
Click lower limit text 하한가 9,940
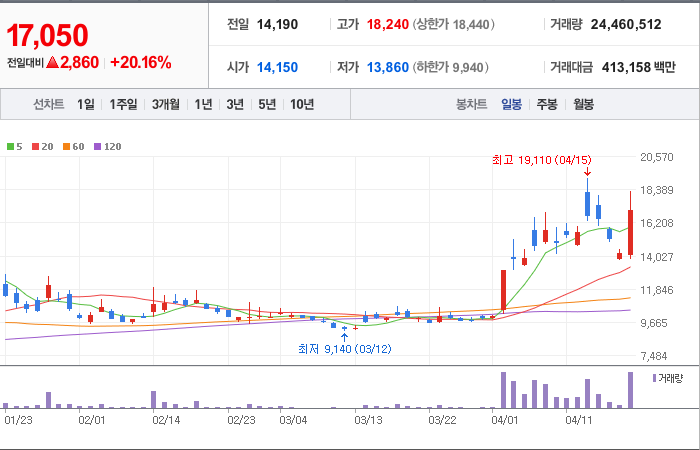pos(450,67)
